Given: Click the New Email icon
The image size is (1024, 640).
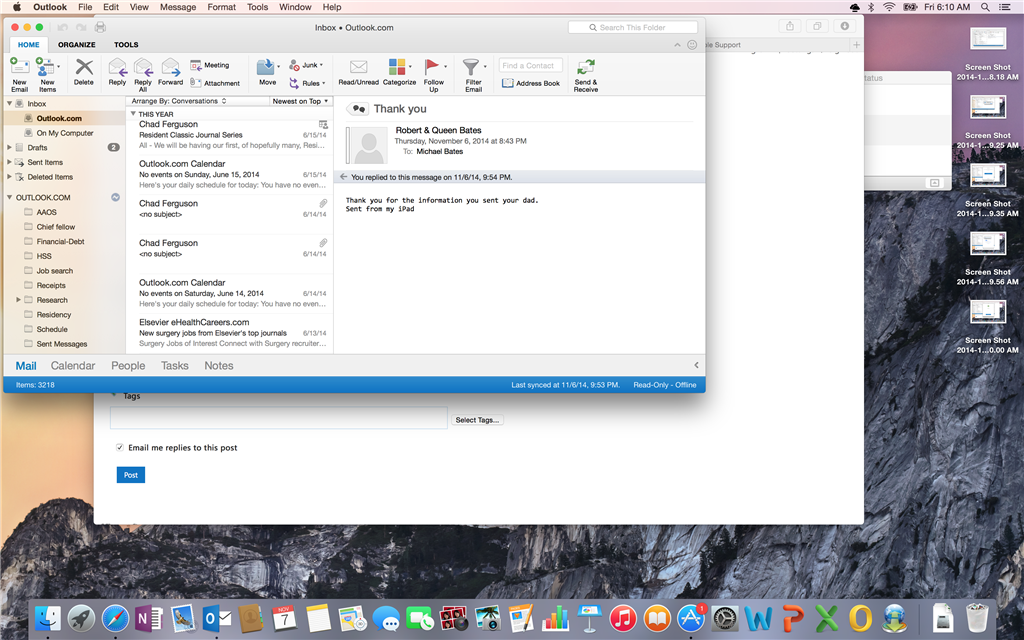Looking at the screenshot, I should pos(20,68).
